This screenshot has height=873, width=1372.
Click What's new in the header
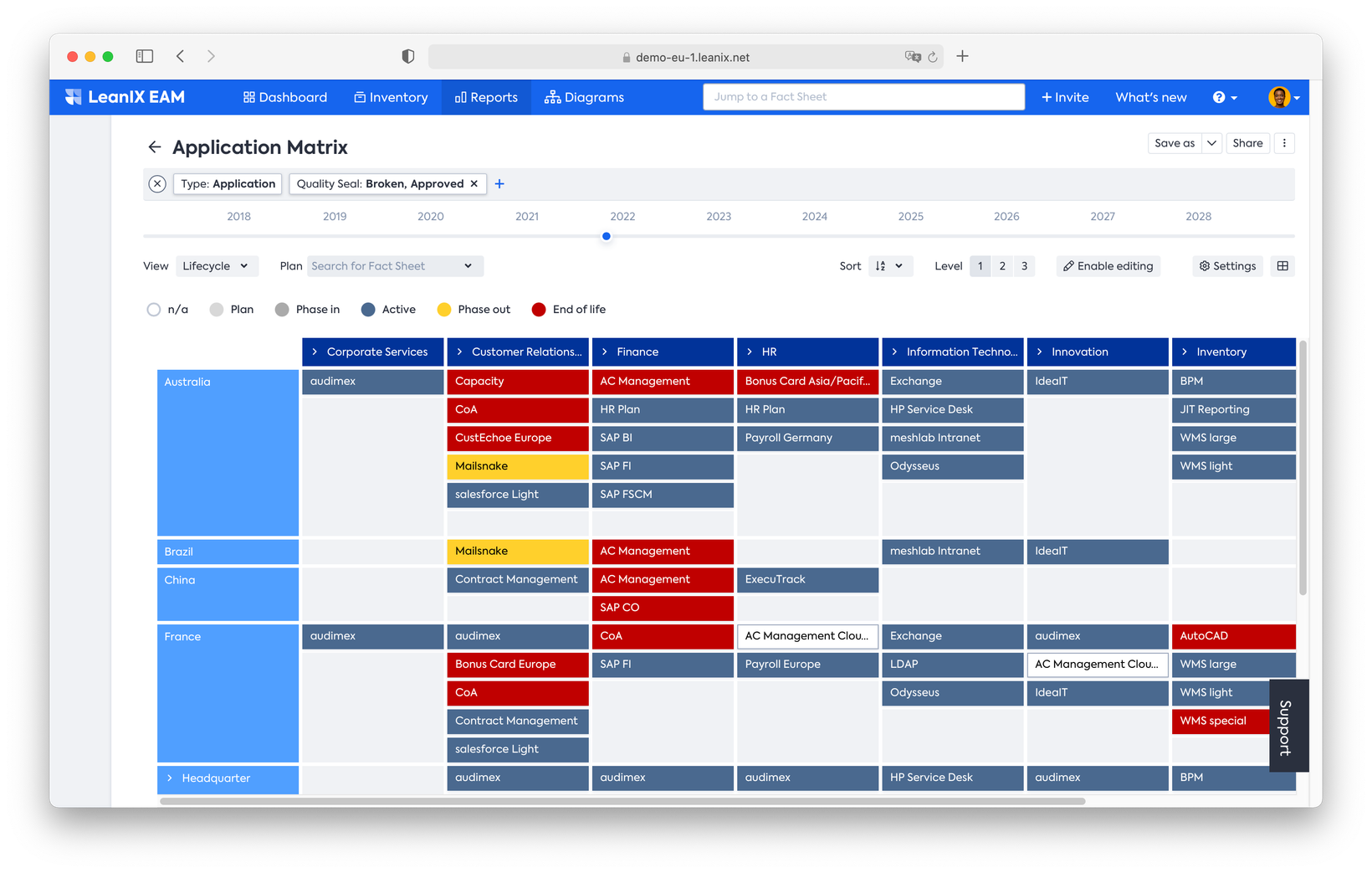click(x=1151, y=97)
